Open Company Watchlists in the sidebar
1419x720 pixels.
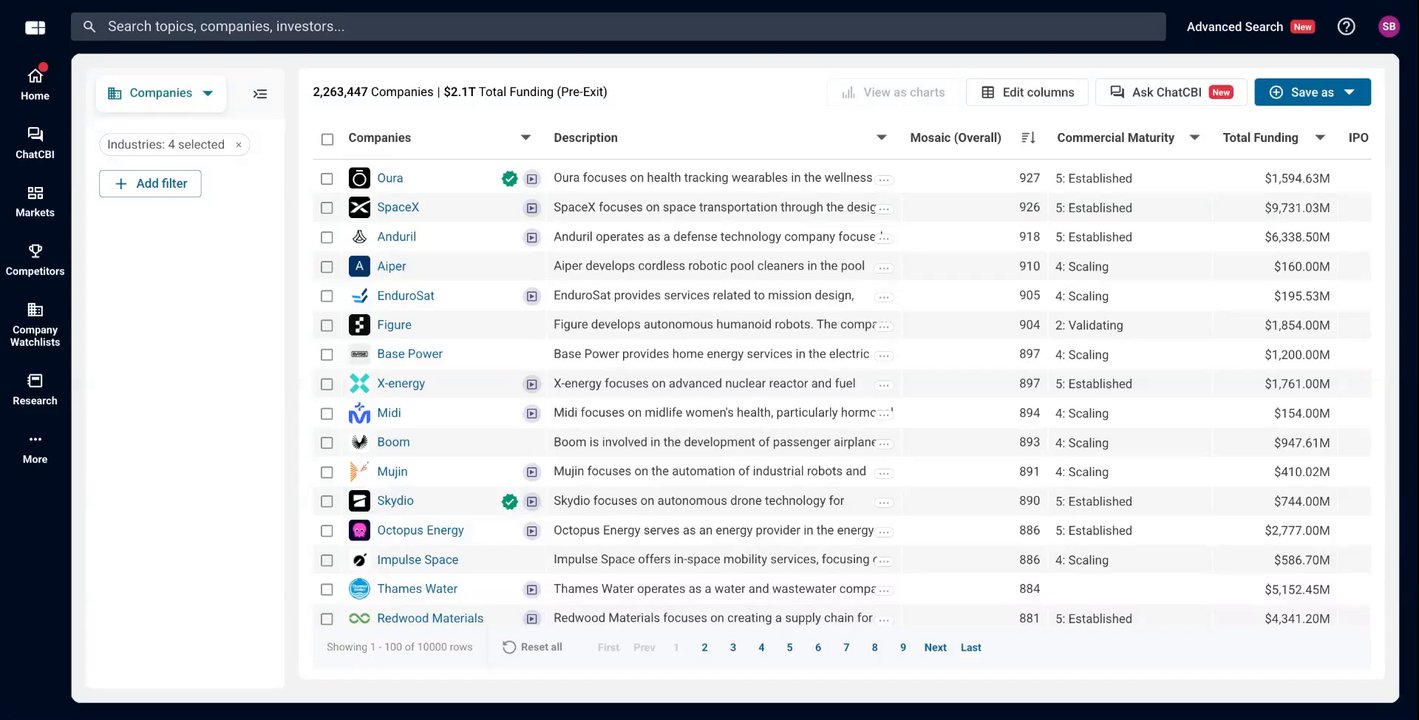pyautogui.click(x=35, y=324)
